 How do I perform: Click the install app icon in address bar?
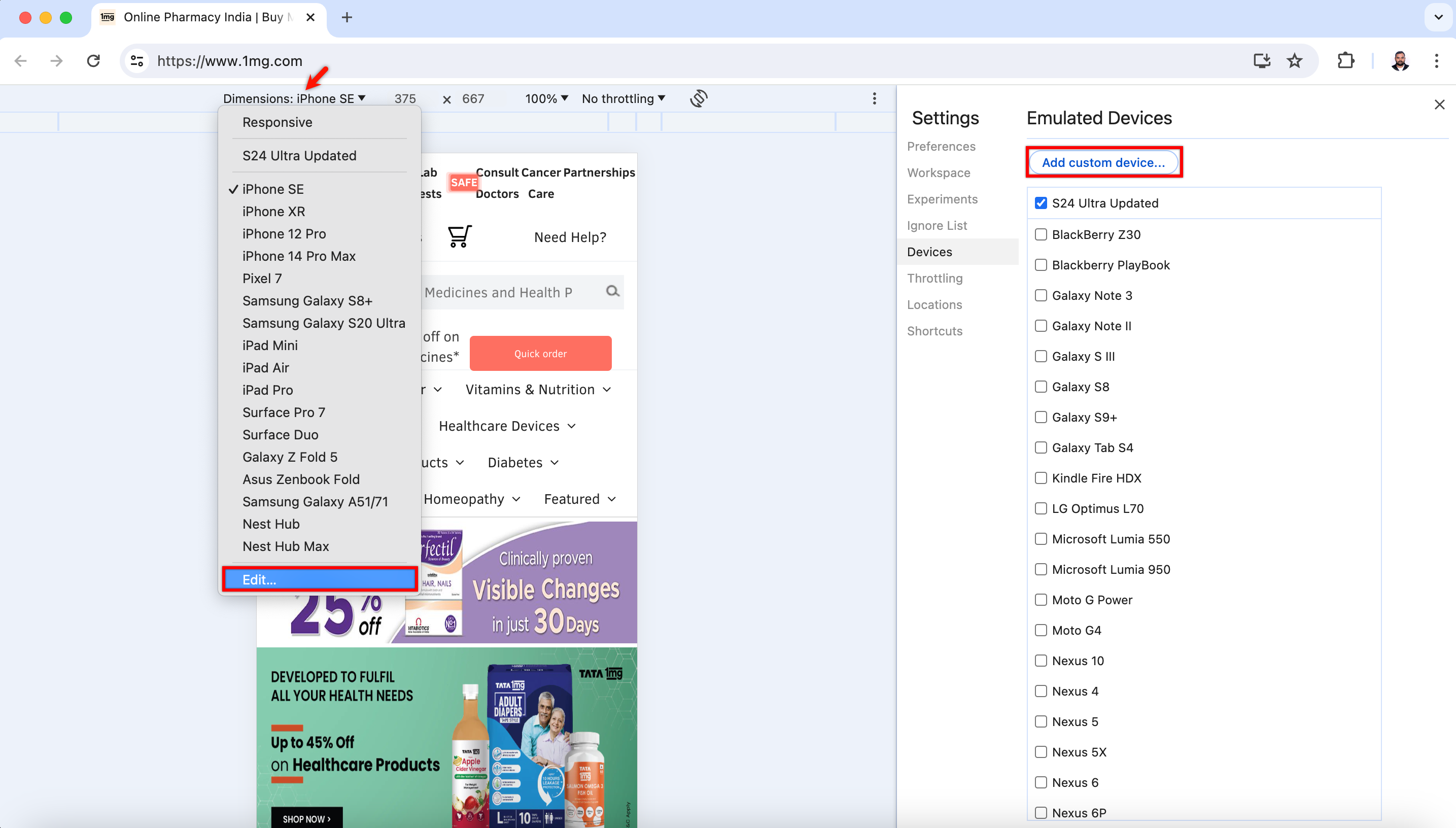pos(1262,61)
